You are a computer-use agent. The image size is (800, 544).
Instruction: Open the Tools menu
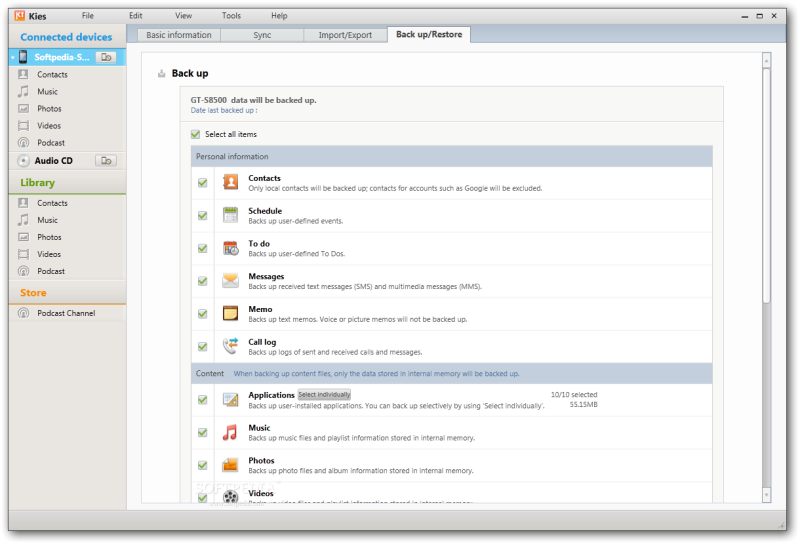(x=231, y=16)
